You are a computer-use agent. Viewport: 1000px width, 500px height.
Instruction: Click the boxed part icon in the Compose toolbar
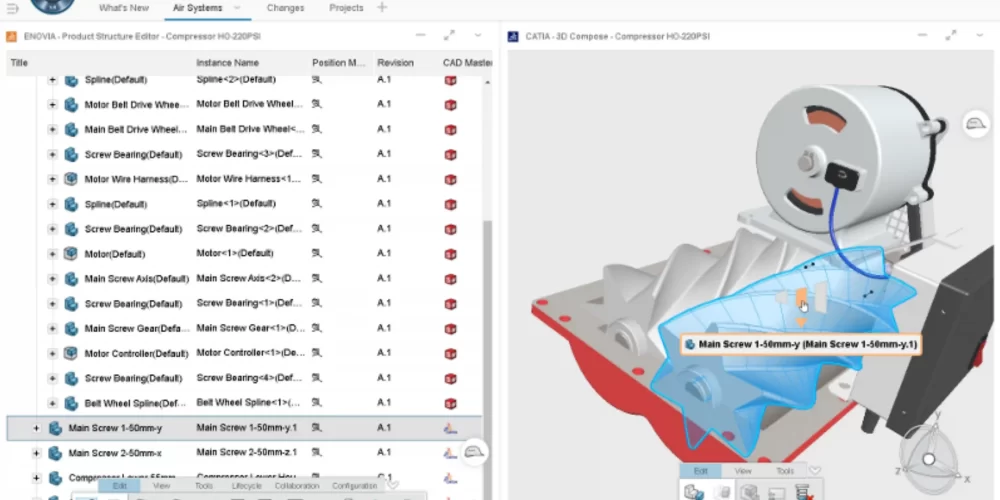coord(749,492)
